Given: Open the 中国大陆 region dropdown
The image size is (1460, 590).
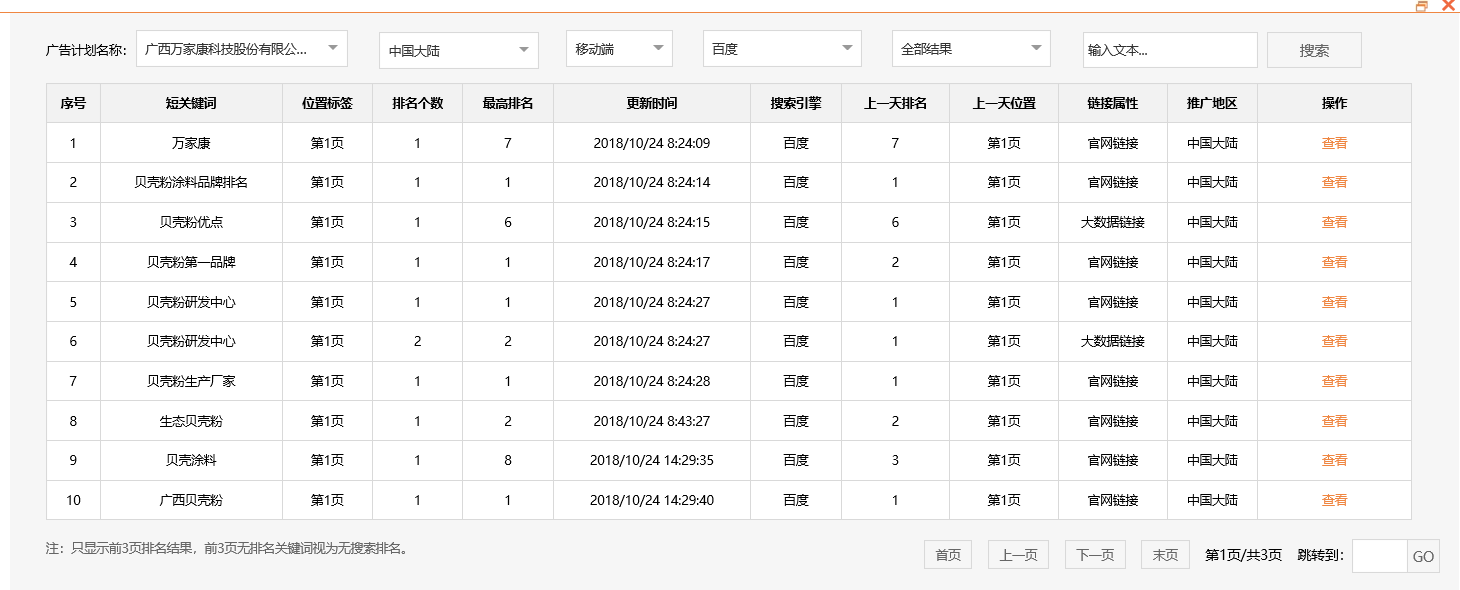Looking at the screenshot, I should (x=458, y=48).
